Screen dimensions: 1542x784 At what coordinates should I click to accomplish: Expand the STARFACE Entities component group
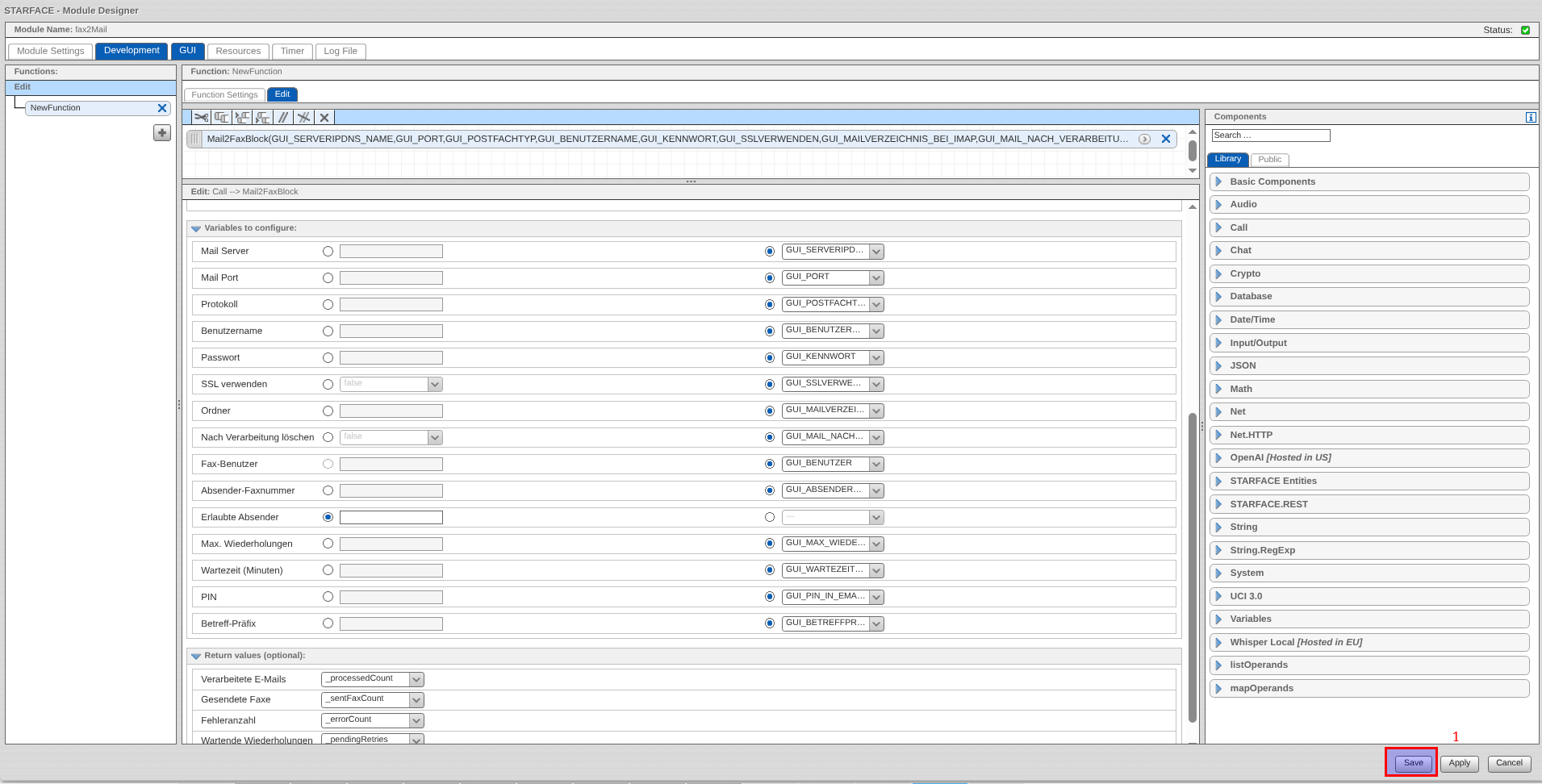pos(1272,482)
